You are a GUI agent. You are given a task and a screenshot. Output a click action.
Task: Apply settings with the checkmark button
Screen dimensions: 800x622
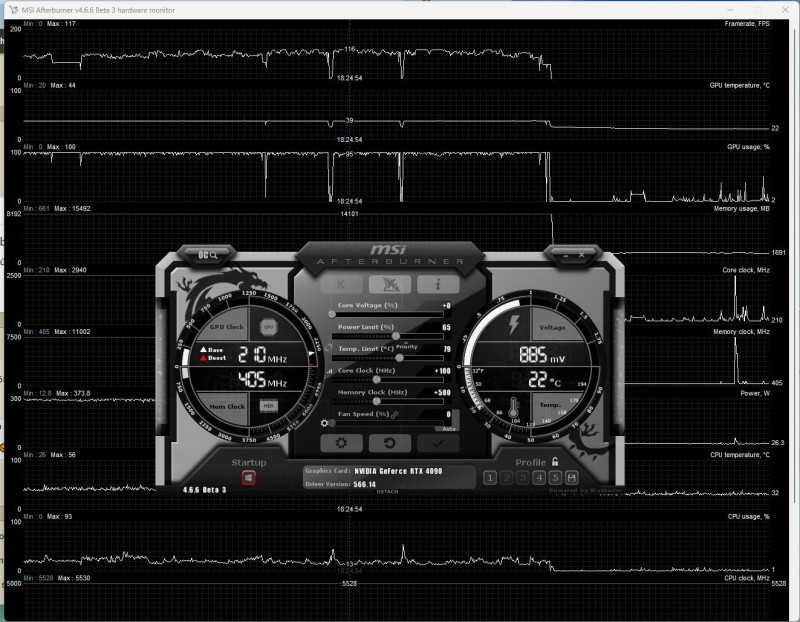pyautogui.click(x=438, y=443)
